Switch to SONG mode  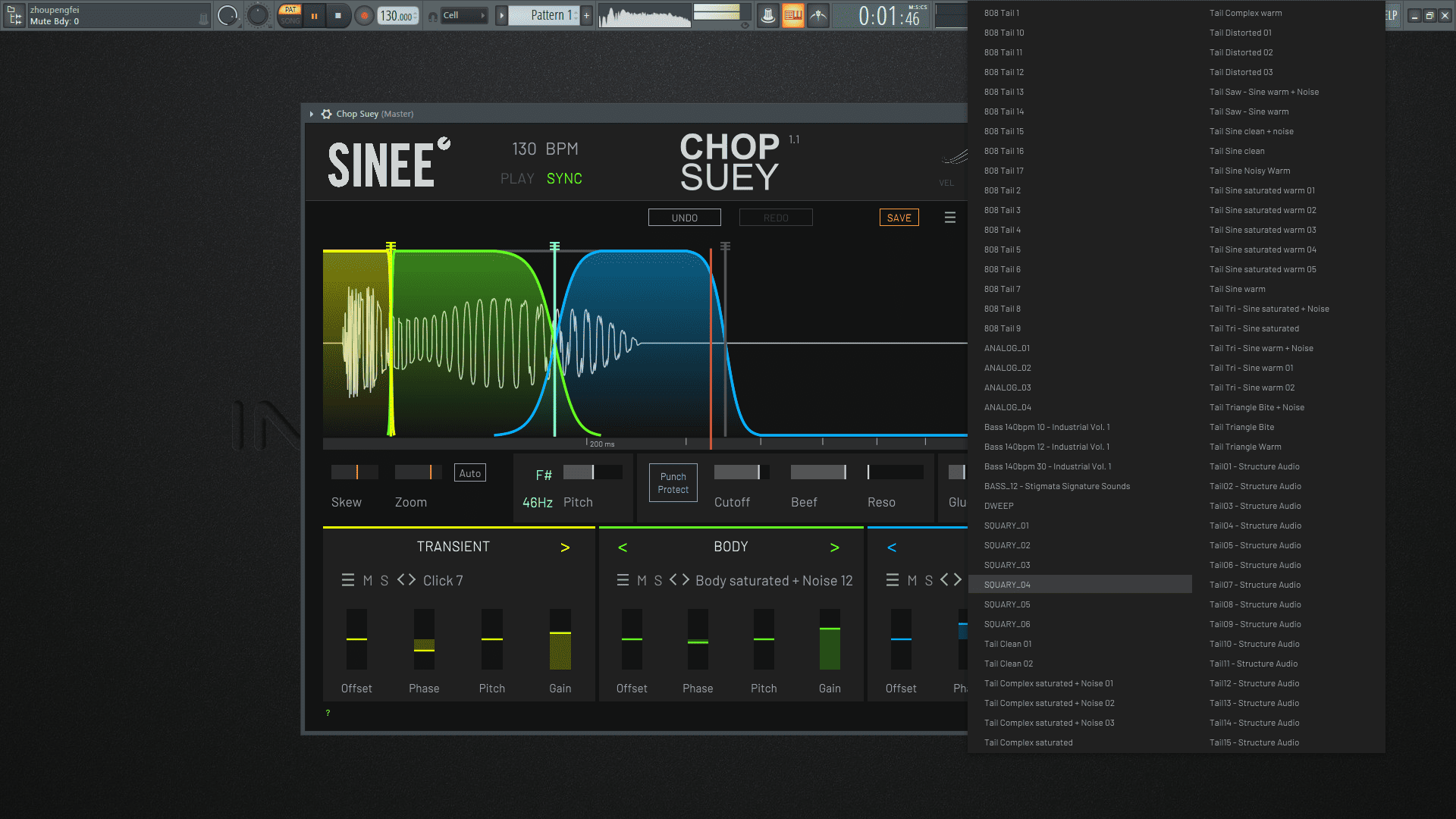pyautogui.click(x=290, y=21)
